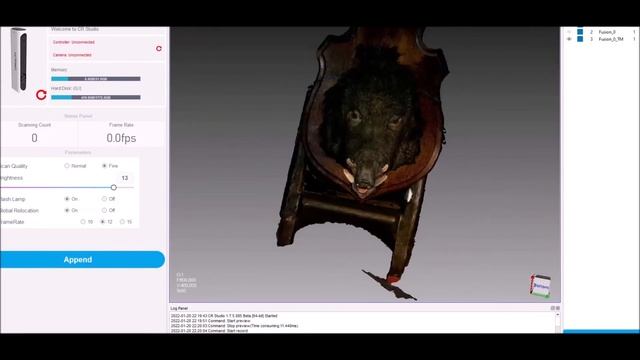This screenshot has width=640, height=360.
Task: Choose frame rate 12
Action: (x=102, y=222)
